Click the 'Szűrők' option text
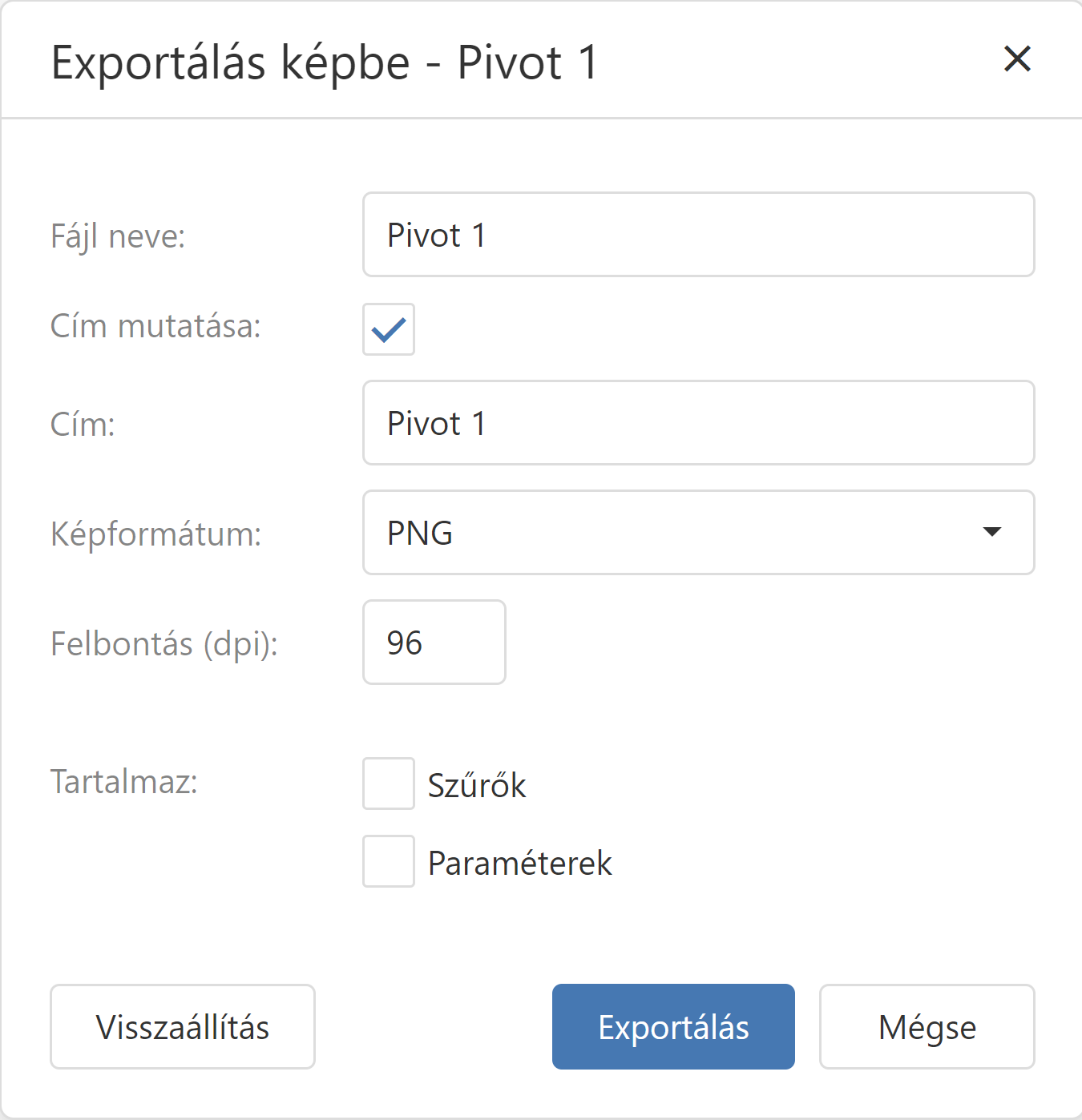Viewport: 1082px width, 1120px height. point(477,786)
